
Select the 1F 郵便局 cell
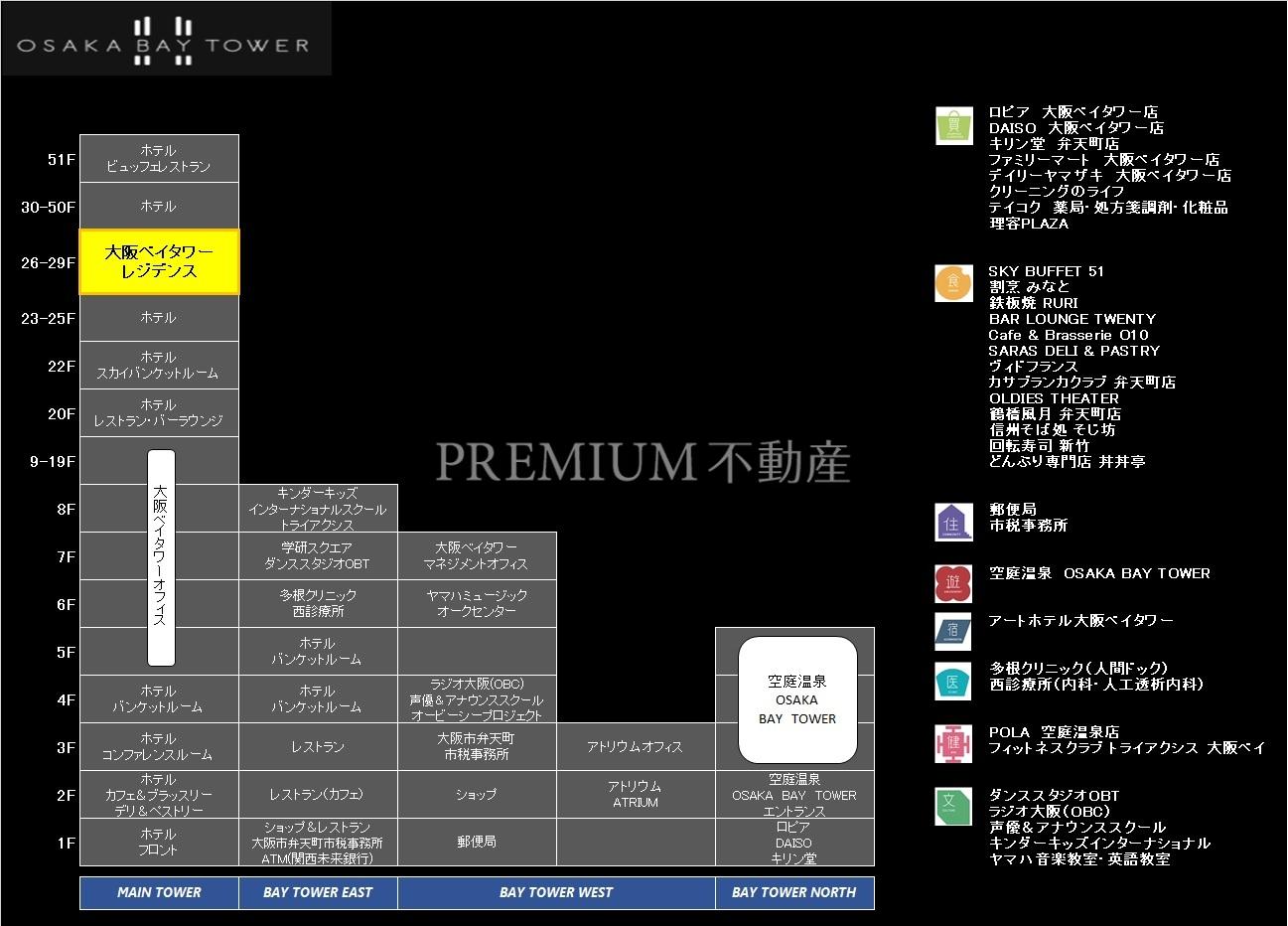point(477,843)
